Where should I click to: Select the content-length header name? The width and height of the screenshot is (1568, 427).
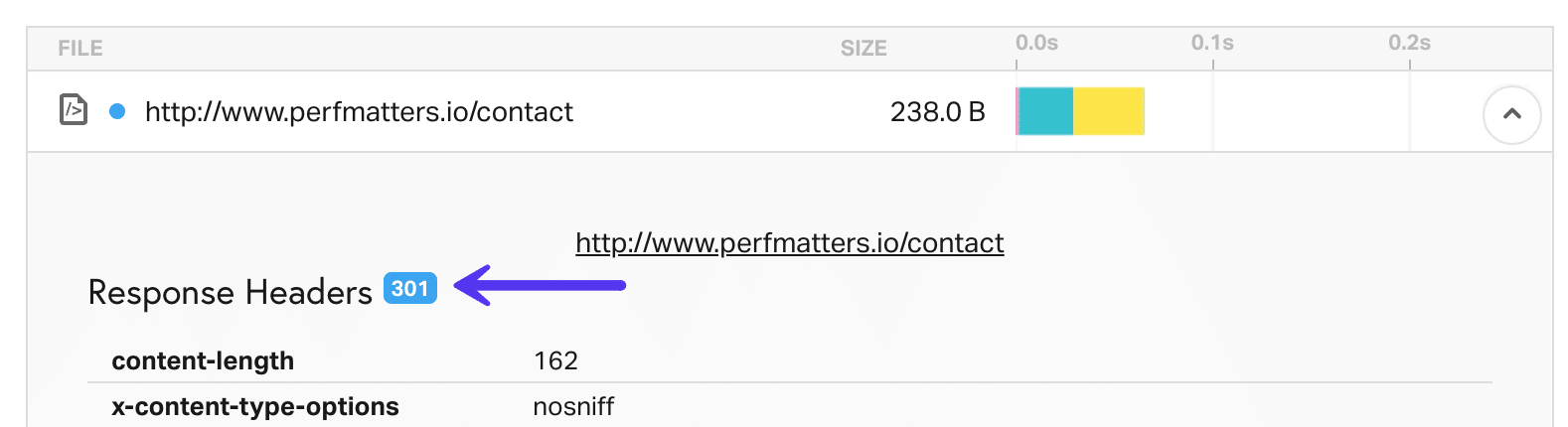click(203, 360)
